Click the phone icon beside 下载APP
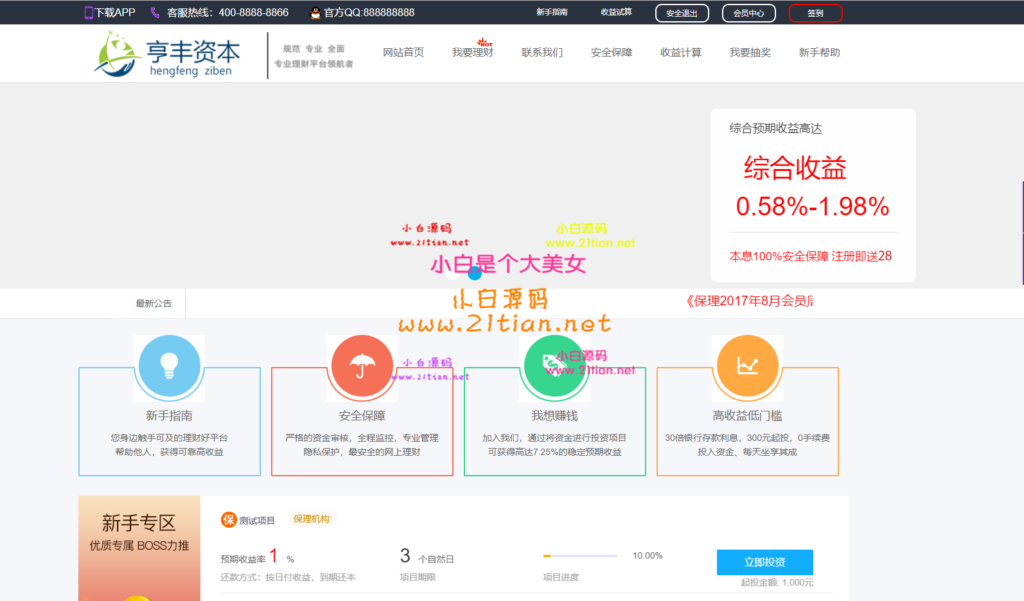Screen dimensions: 1024x601 tap(89, 13)
